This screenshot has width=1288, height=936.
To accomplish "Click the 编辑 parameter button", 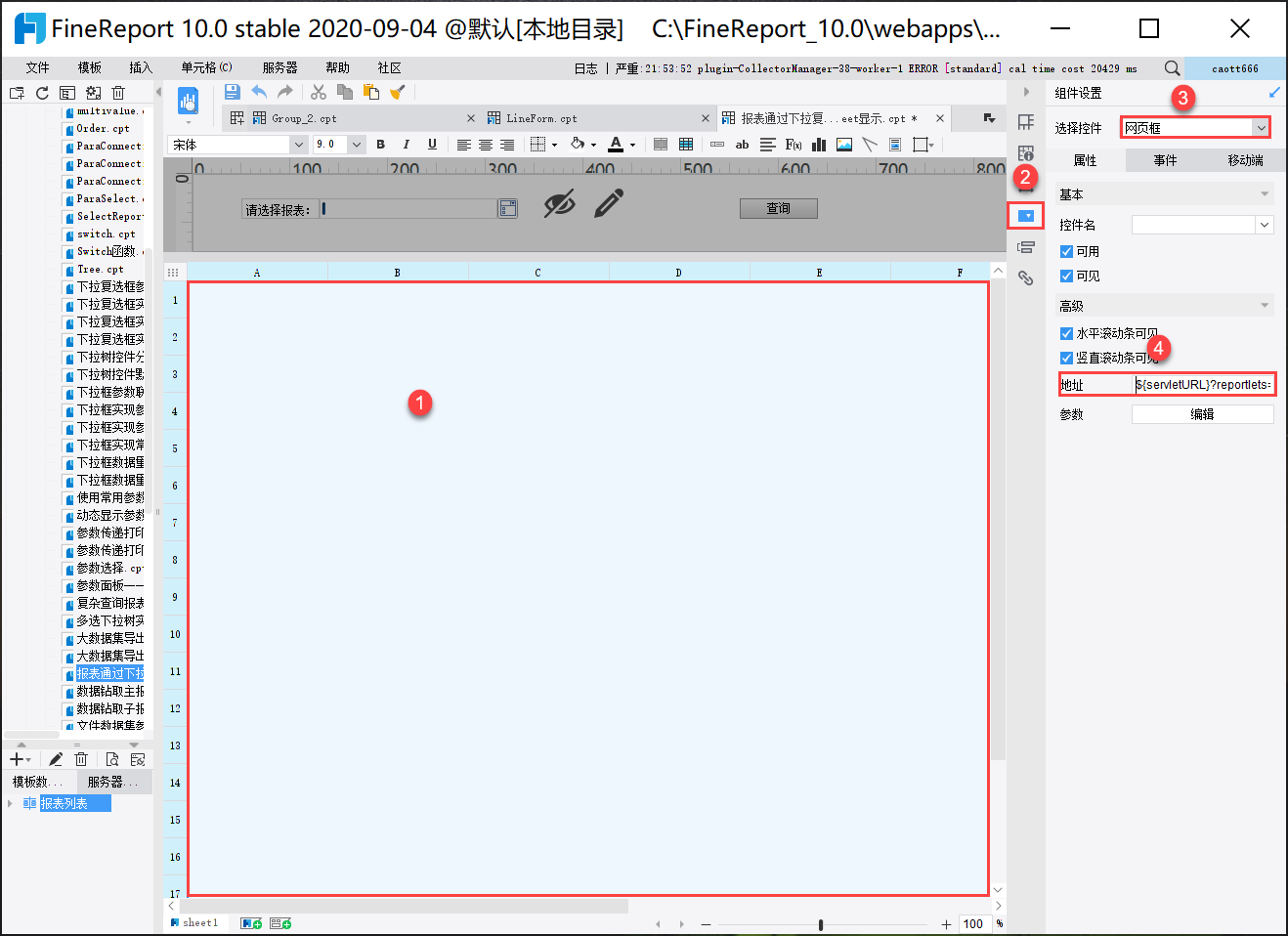I will click(1202, 414).
